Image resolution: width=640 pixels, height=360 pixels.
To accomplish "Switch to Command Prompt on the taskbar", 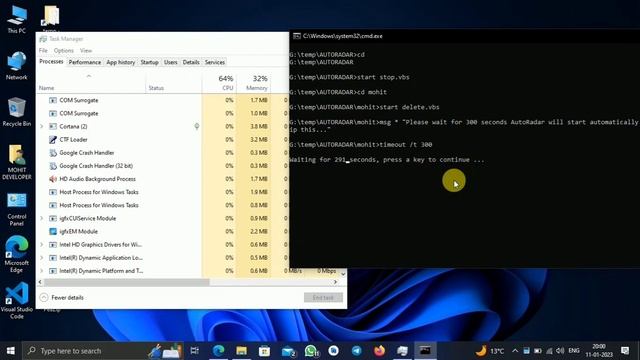I will pos(425,351).
